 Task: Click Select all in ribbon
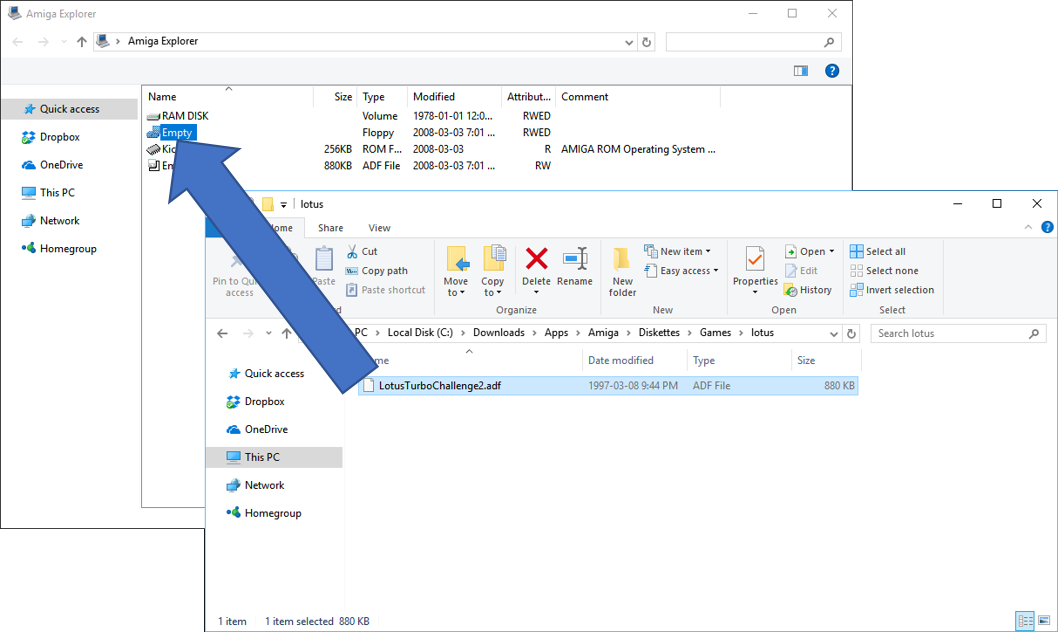pos(878,252)
